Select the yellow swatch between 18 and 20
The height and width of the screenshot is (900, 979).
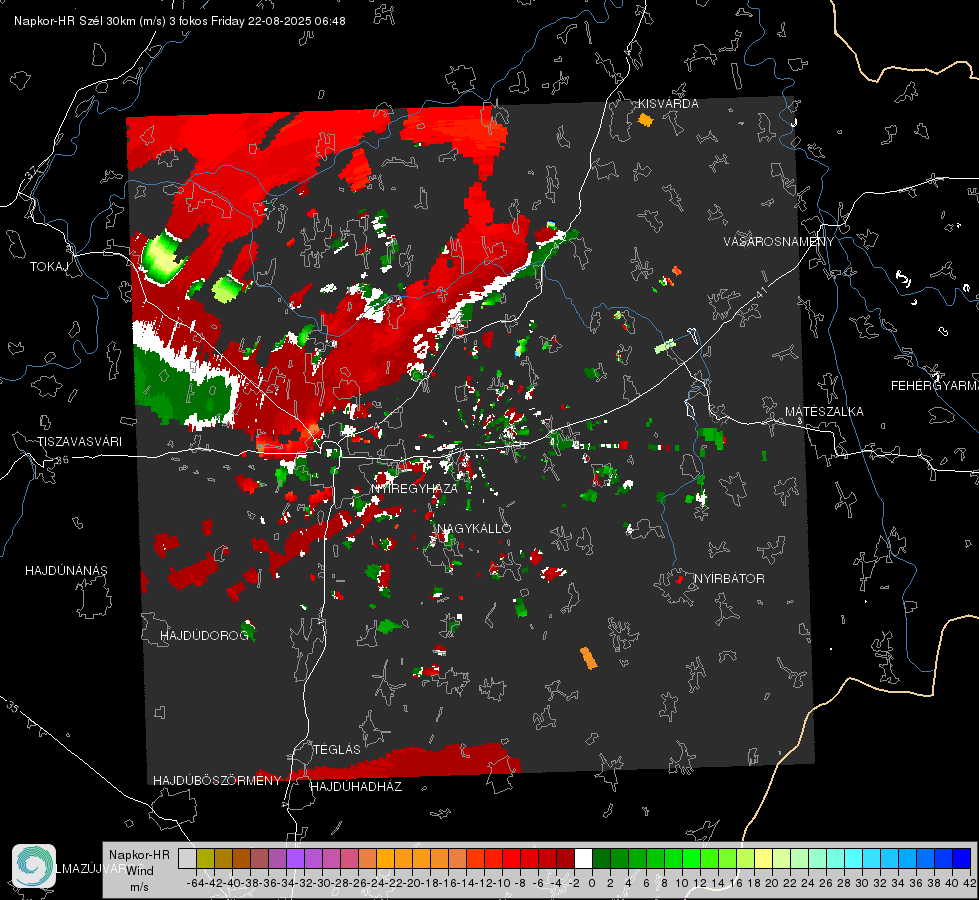pyautogui.click(x=763, y=858)
